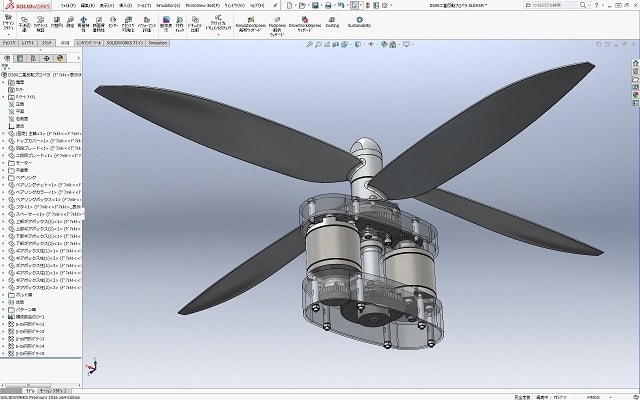Click the coordinate triad in the viewport

[x=90, y=366]
